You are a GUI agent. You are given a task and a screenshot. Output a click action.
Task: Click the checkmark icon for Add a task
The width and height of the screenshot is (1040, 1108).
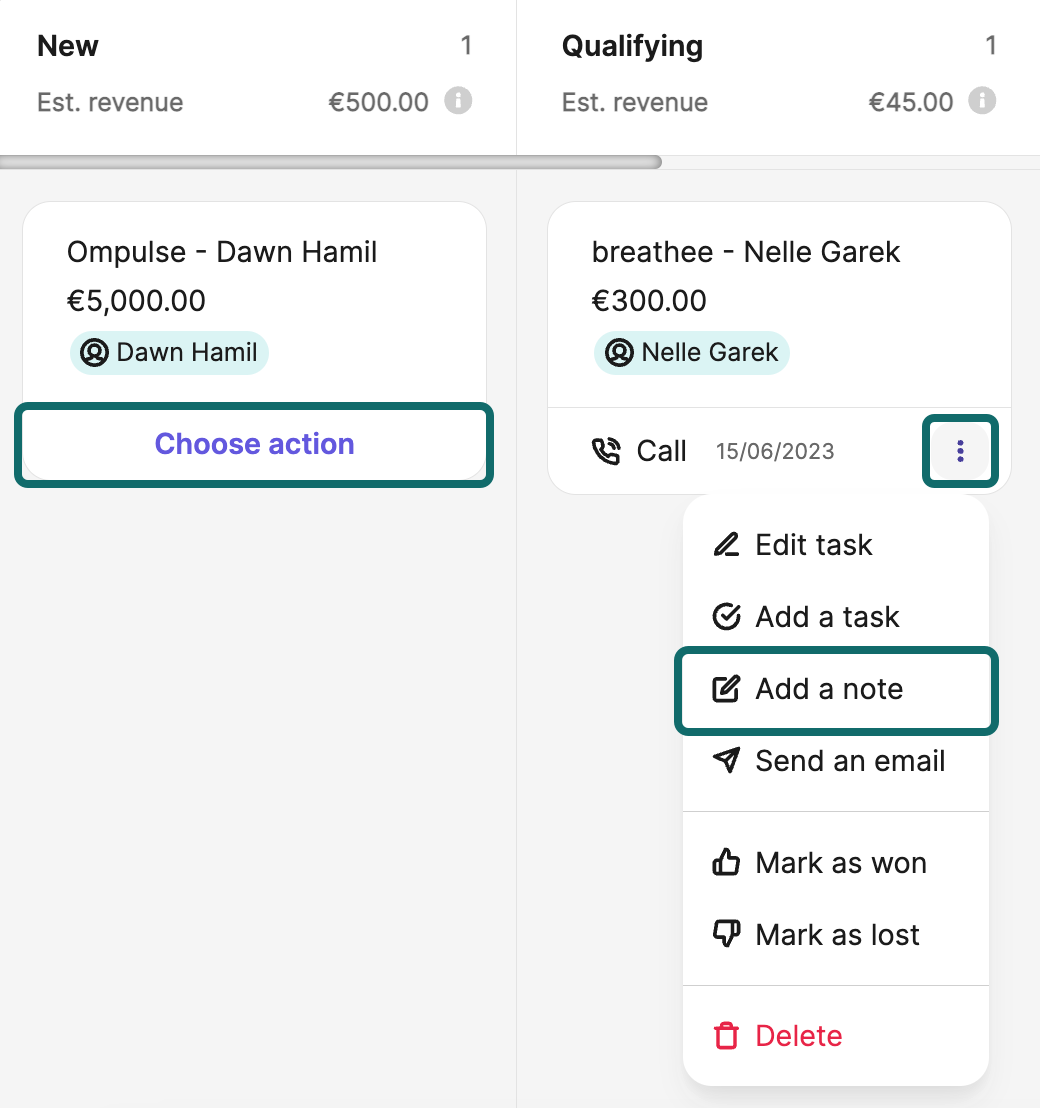click(726, 617)
